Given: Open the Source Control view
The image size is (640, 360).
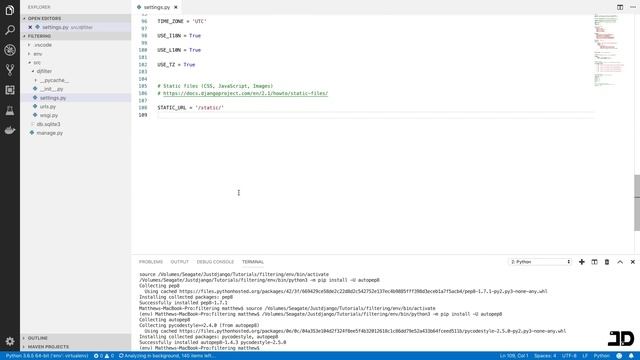Looking at the screenshot, I should [x=10, y=70].
